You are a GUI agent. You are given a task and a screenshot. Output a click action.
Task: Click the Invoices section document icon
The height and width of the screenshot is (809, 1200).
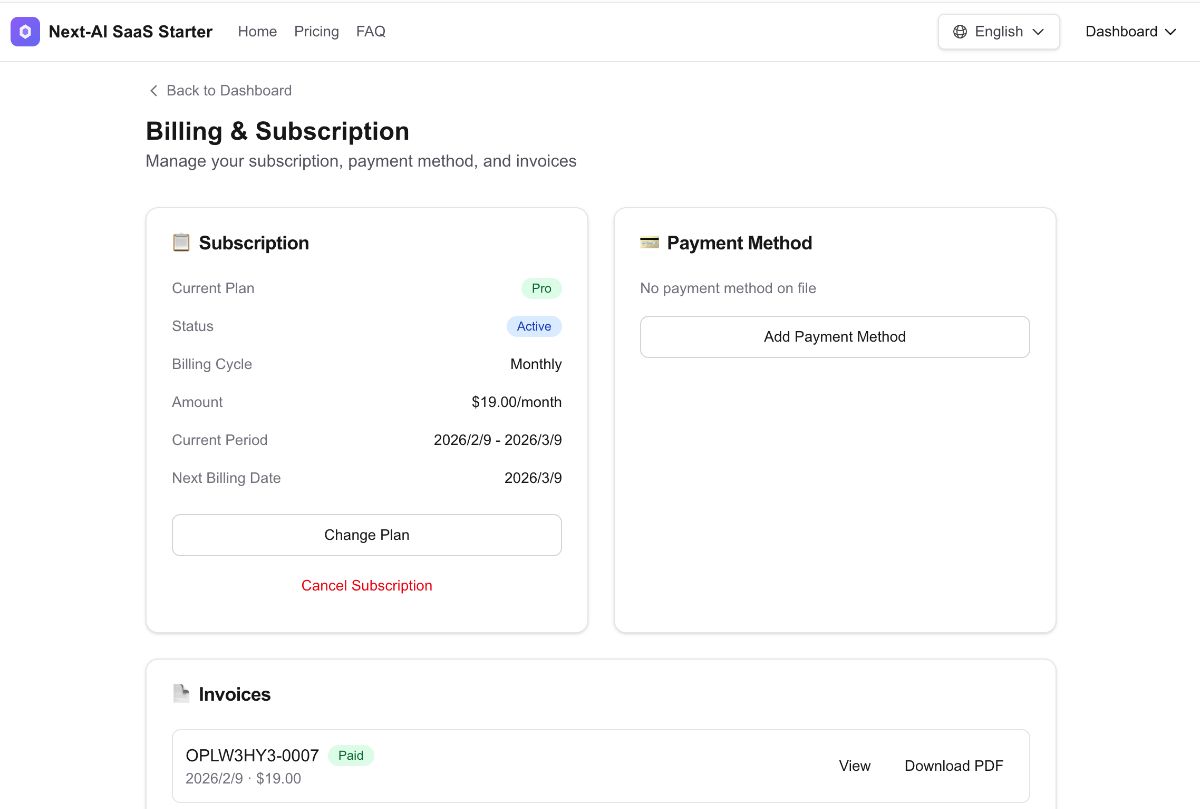coord(181,693)
